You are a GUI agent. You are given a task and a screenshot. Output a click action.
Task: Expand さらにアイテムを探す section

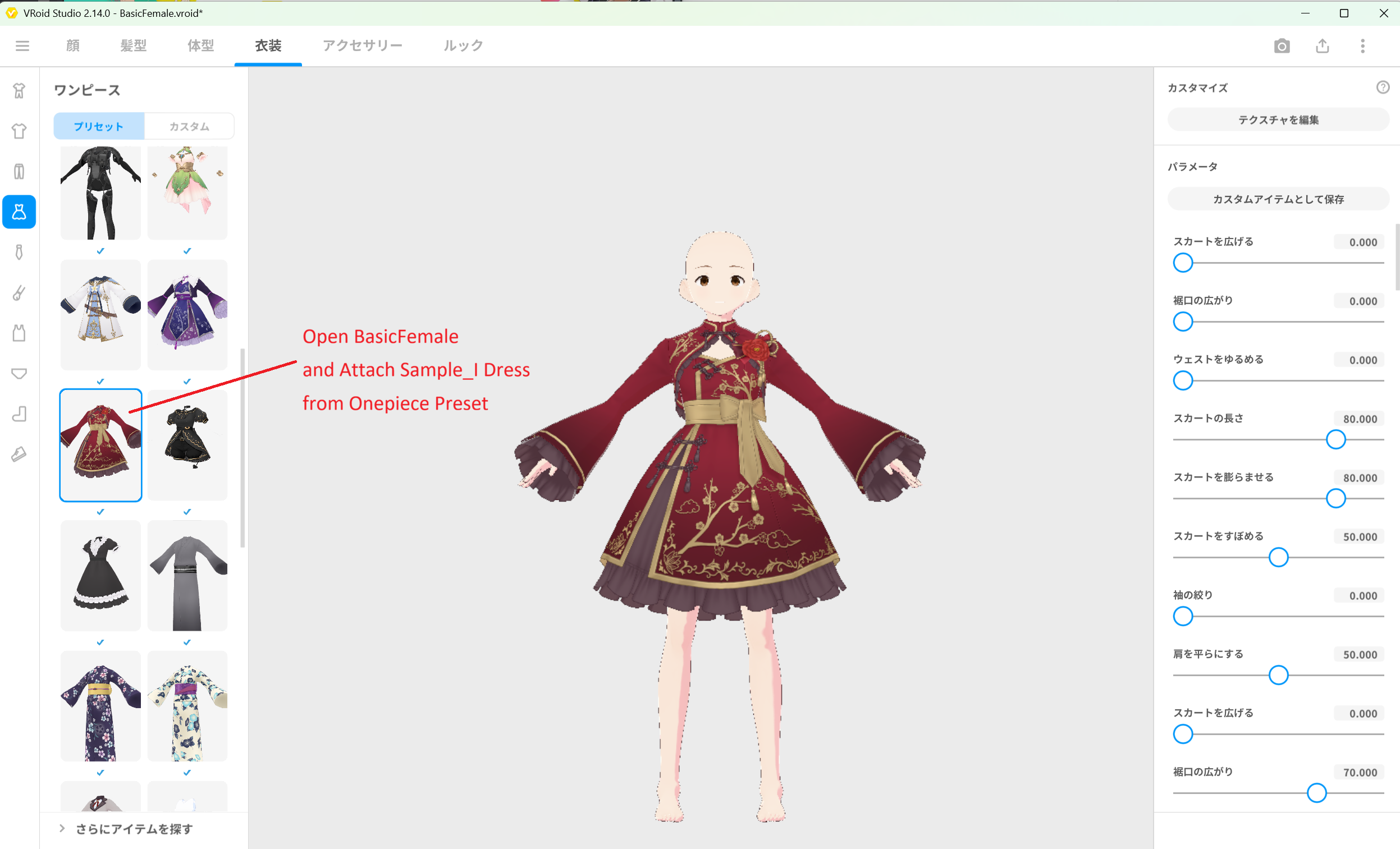click(x=126, y=829)
